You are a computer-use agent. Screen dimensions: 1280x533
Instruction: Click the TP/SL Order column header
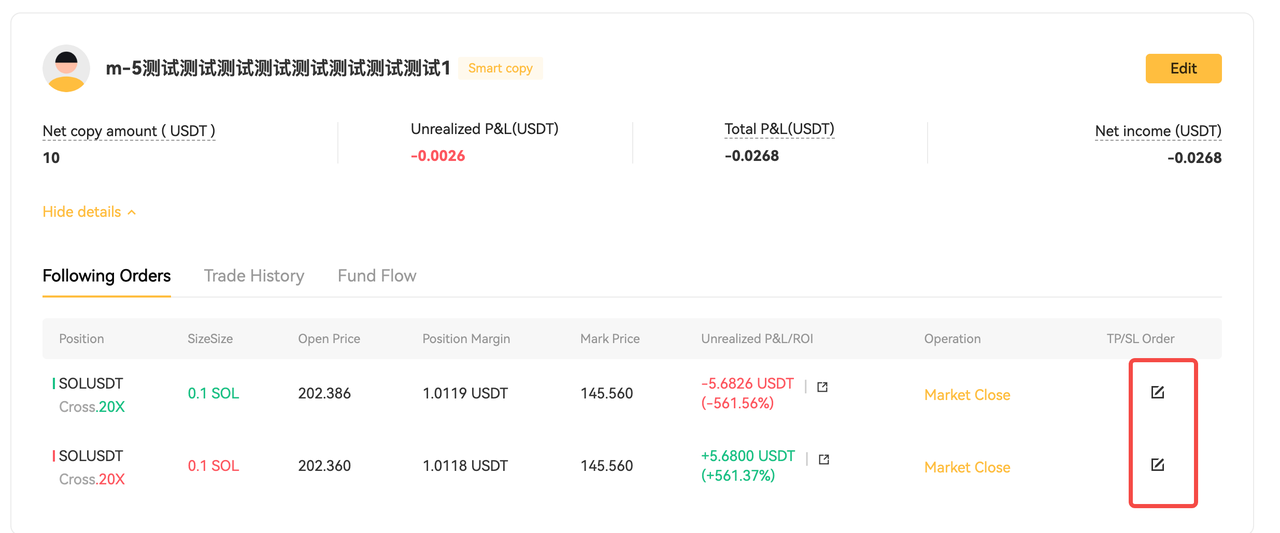coord(1133,339)
